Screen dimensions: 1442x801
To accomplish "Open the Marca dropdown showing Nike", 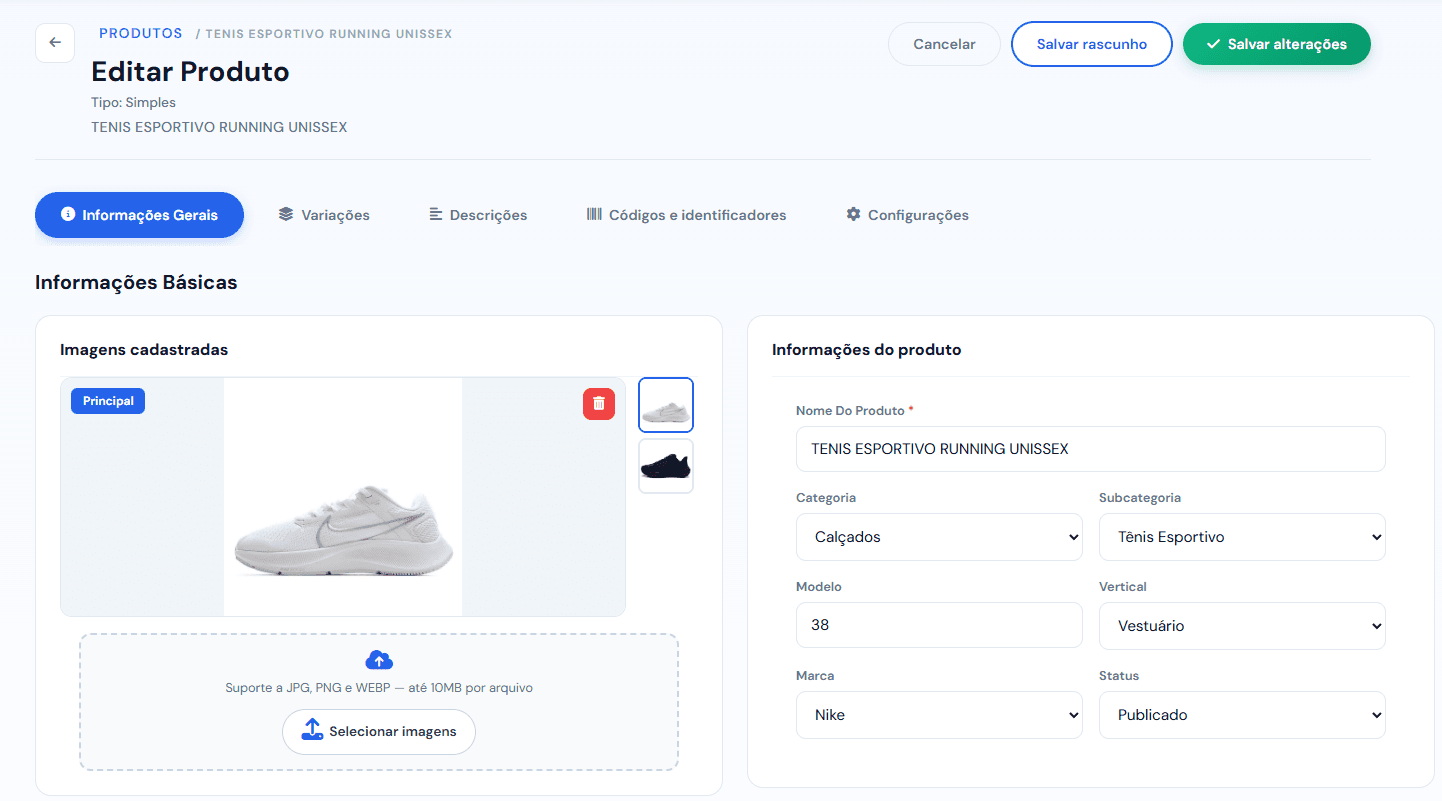I will (x=939, y=714).
